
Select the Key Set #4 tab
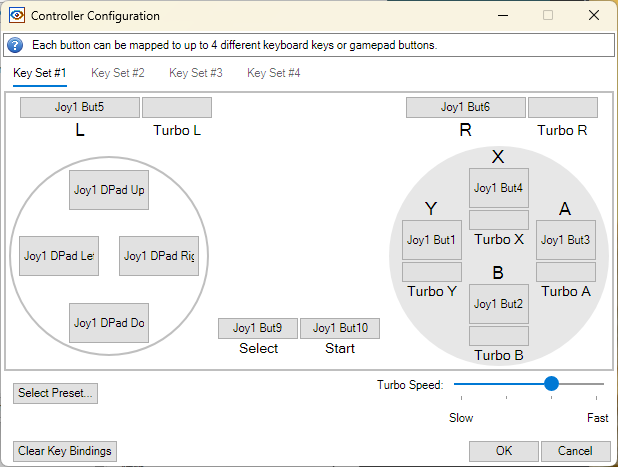pos(274,73)
